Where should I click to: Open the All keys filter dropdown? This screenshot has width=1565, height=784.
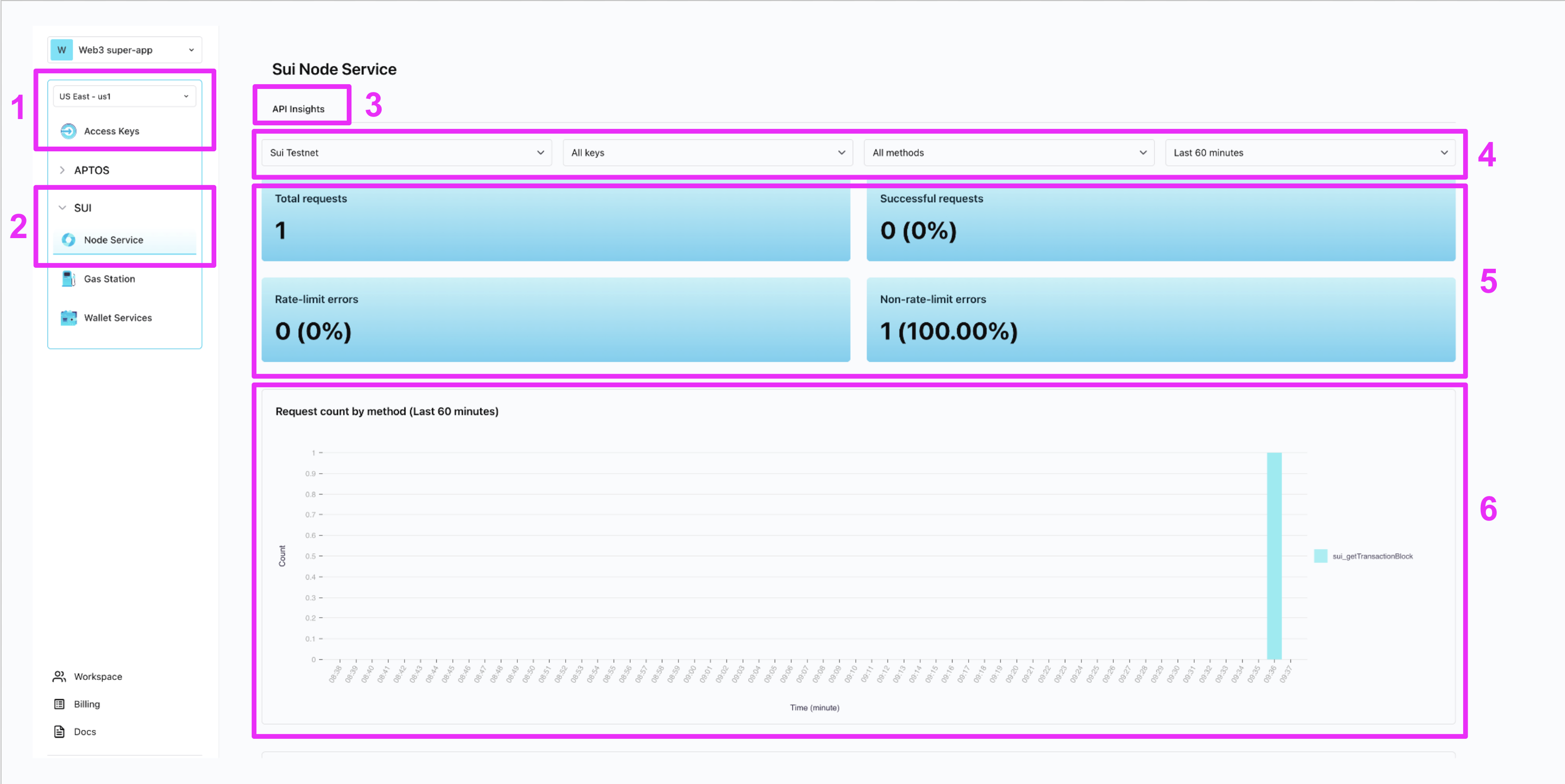707,153
